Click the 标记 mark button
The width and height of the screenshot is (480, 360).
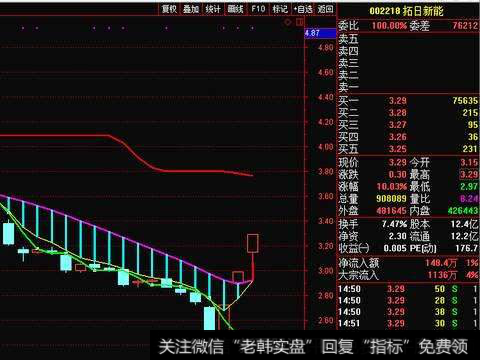(x=280, y=9)
